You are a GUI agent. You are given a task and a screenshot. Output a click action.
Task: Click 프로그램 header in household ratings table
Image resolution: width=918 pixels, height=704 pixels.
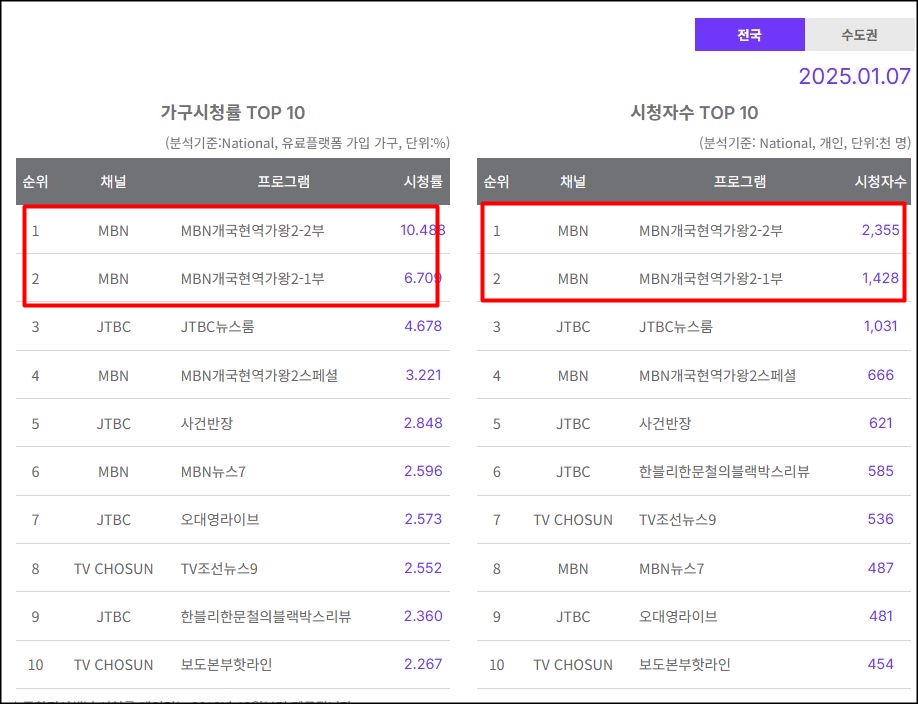click(283, 182)
